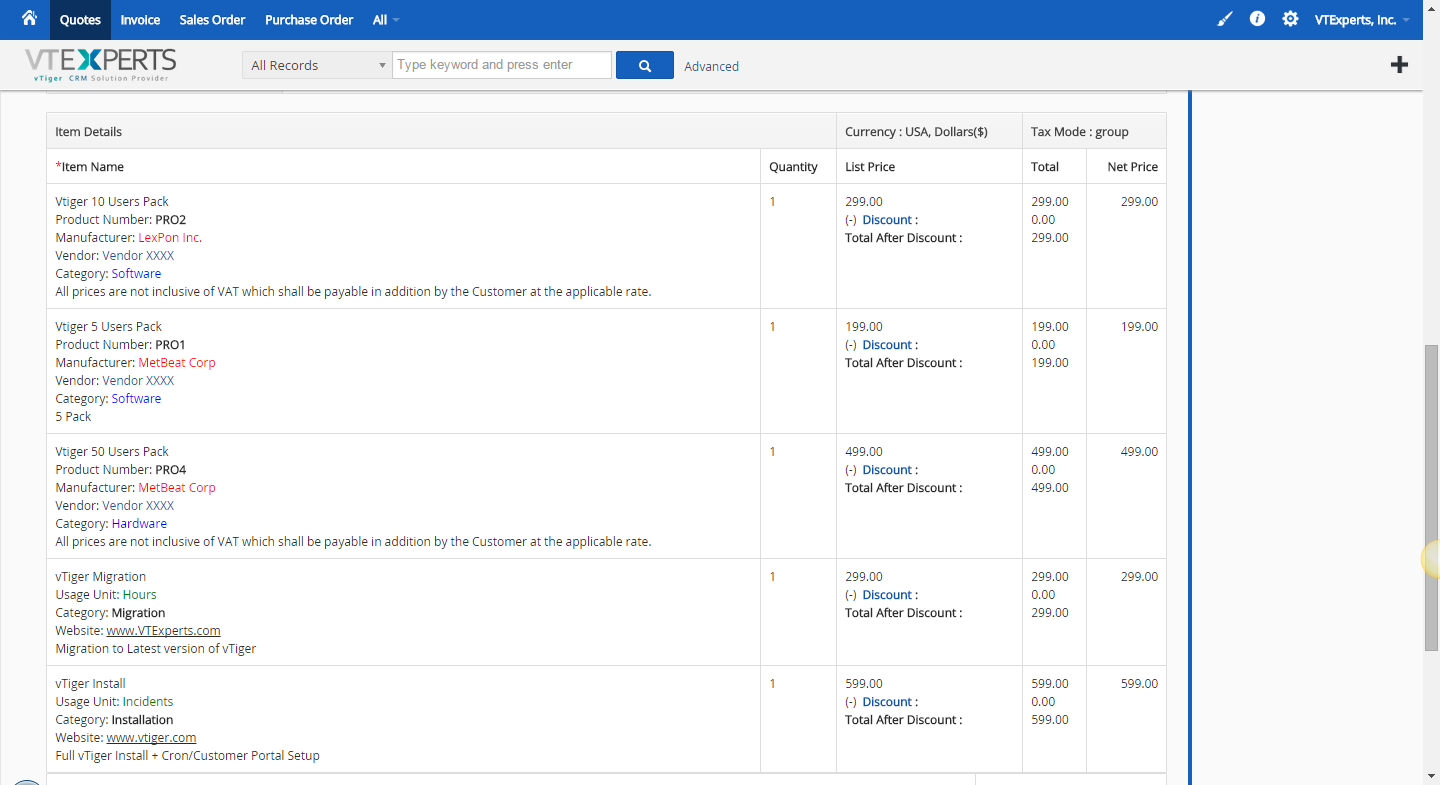Open Advanced search link

(x=712, y=66)
